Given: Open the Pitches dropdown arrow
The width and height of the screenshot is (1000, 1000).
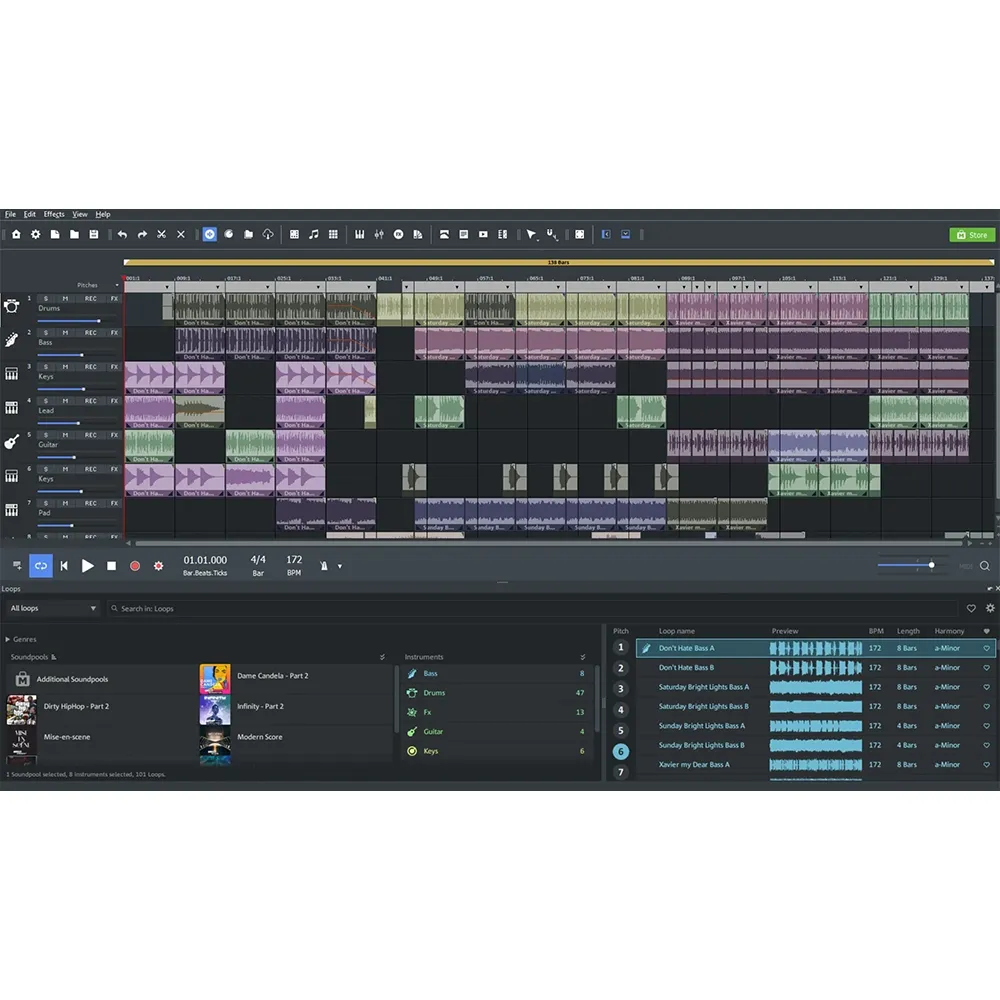Looking at the screenshot, I should [x=117, y=285].
